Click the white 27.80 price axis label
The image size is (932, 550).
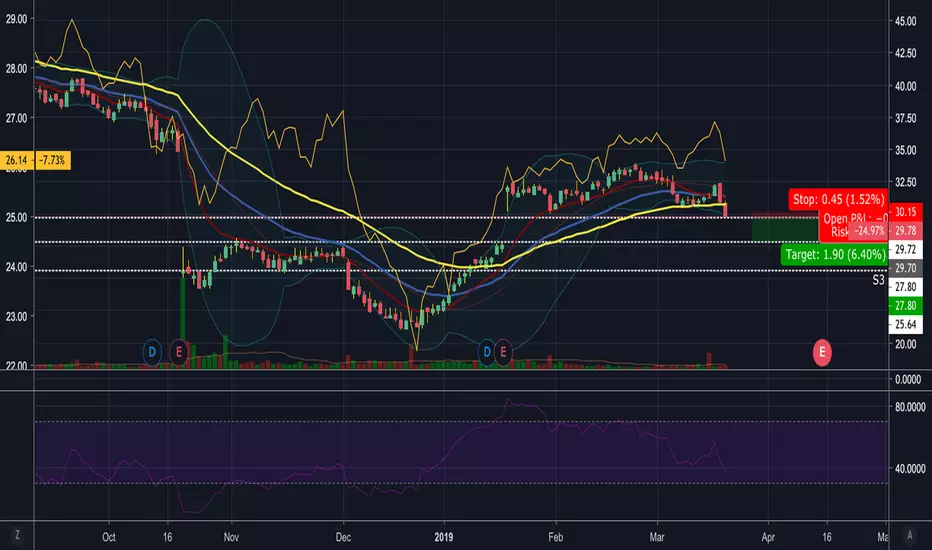(905, 287)
